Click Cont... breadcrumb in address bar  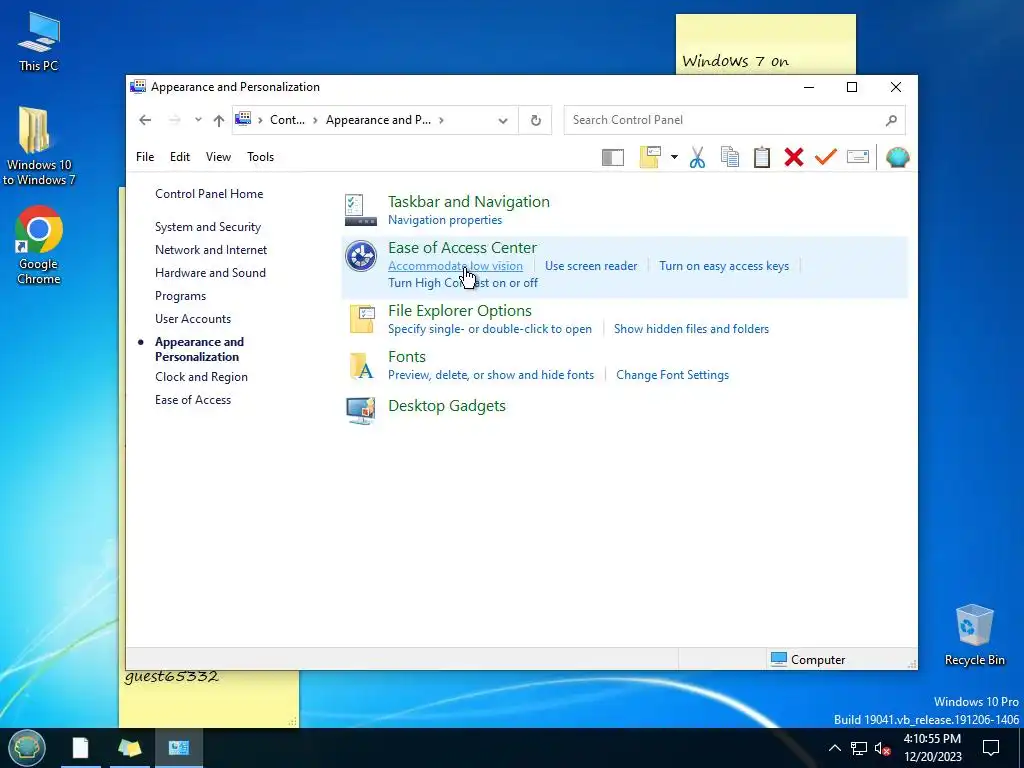click(287, 120)
